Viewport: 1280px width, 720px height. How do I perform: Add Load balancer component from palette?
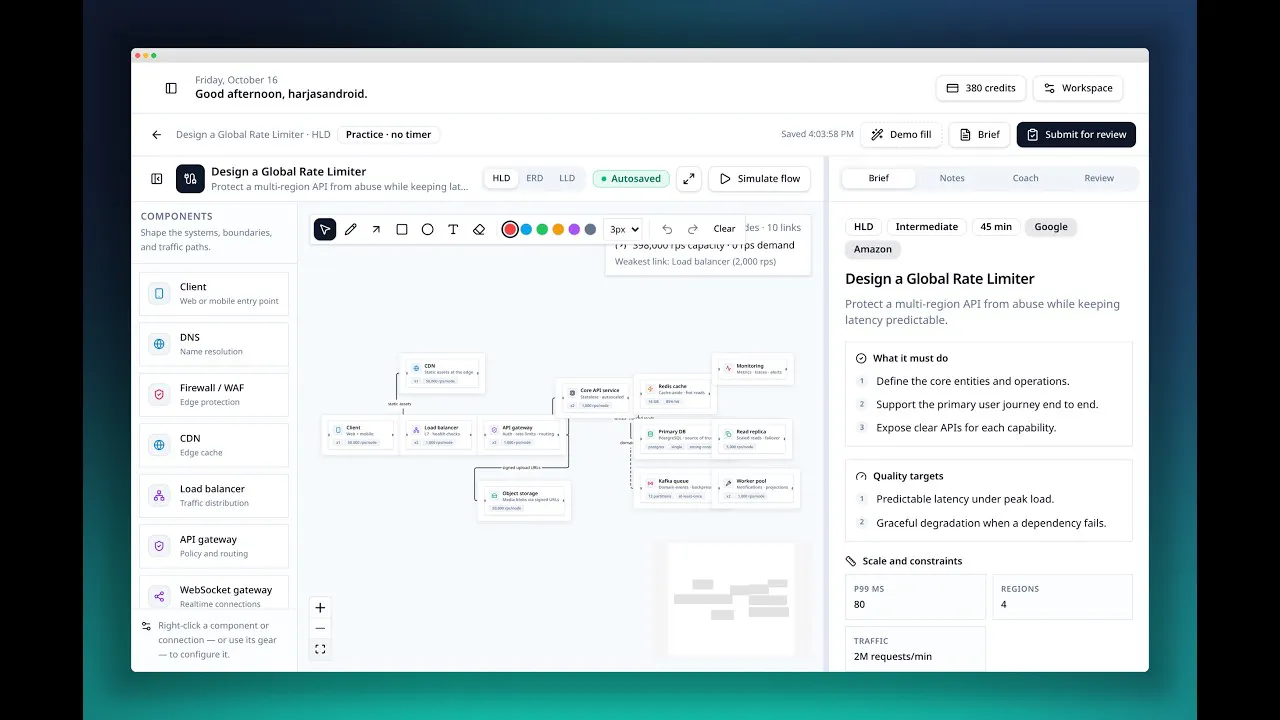214,496
